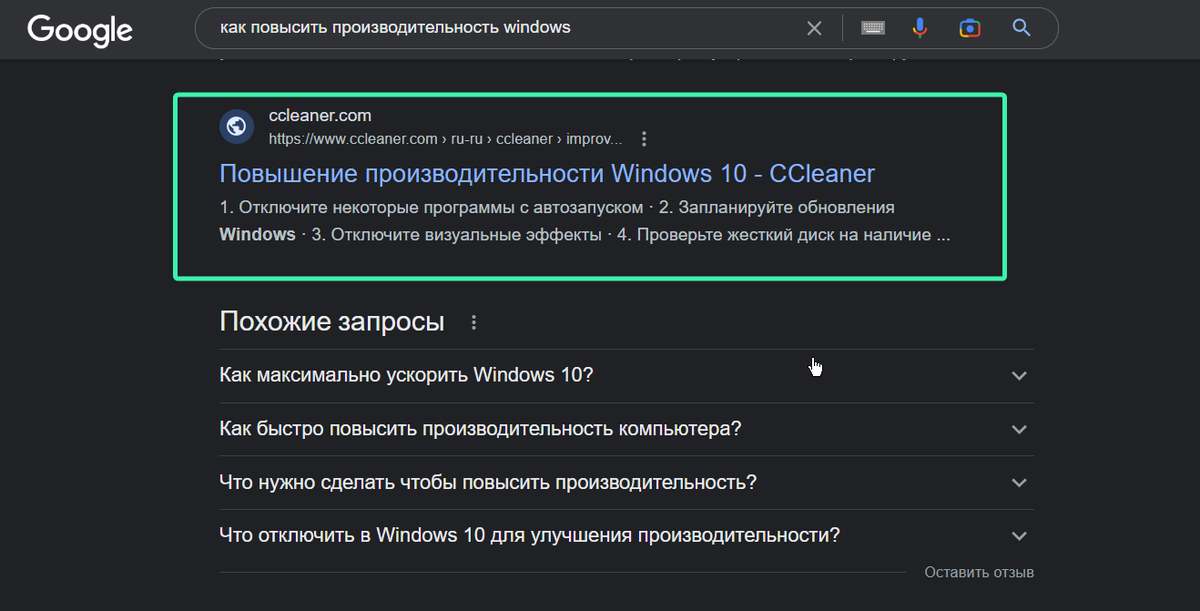This screenshot has width=1200, height=611.
Task: Start voice search with microphone icon
Action: [x=920, y=28]
